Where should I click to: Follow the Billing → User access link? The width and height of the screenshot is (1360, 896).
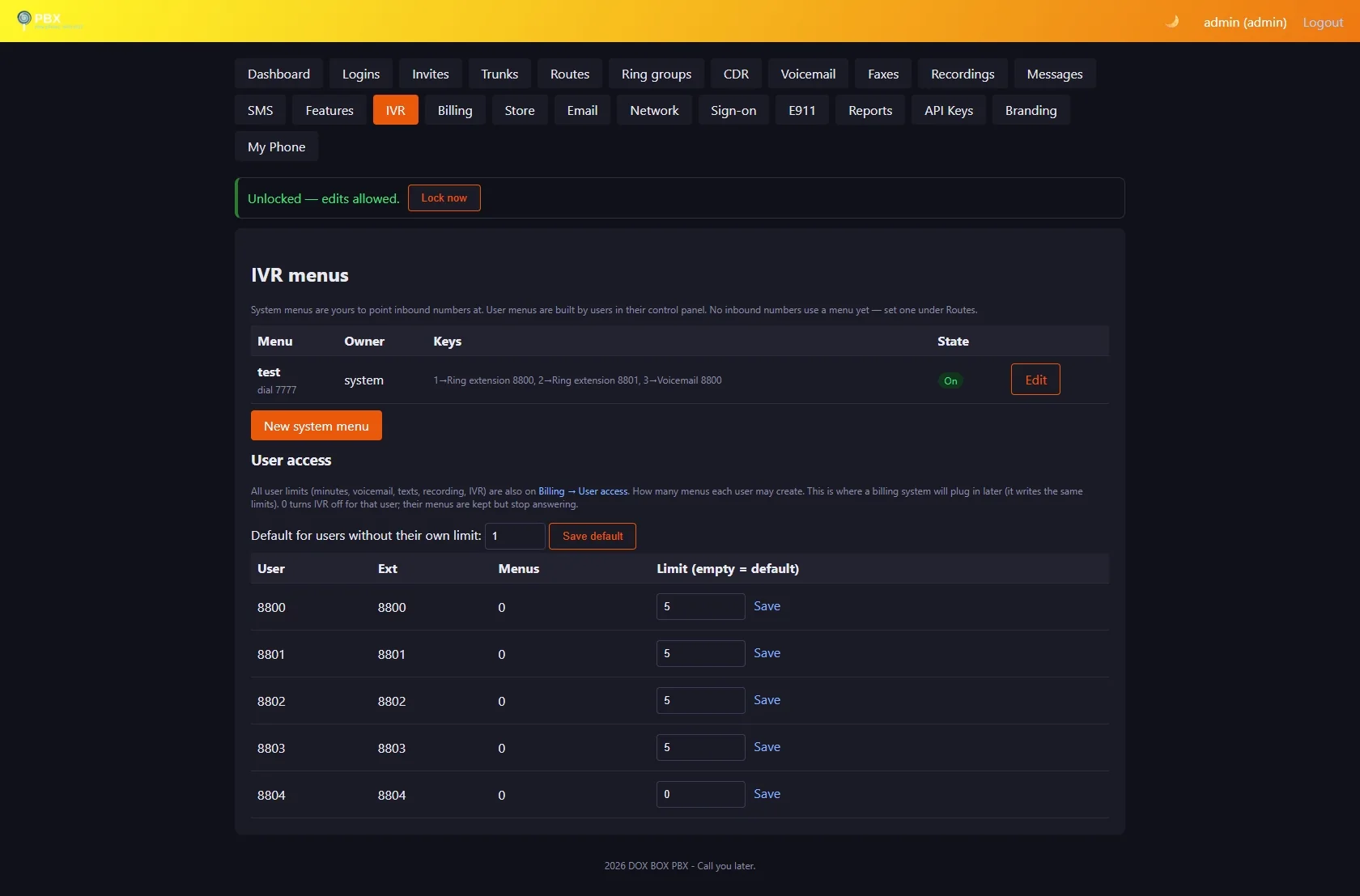583,491
